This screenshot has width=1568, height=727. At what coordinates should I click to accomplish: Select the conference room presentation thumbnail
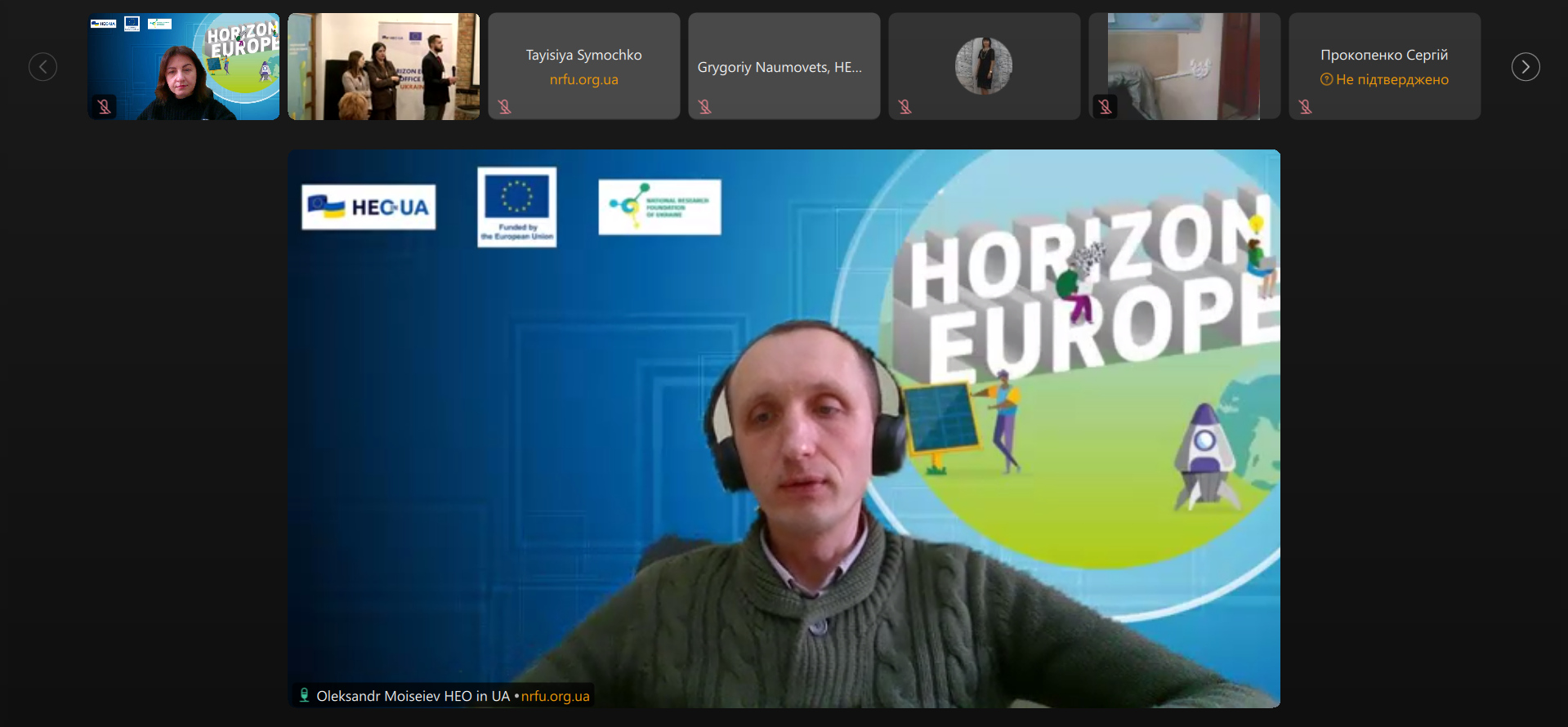383,66
